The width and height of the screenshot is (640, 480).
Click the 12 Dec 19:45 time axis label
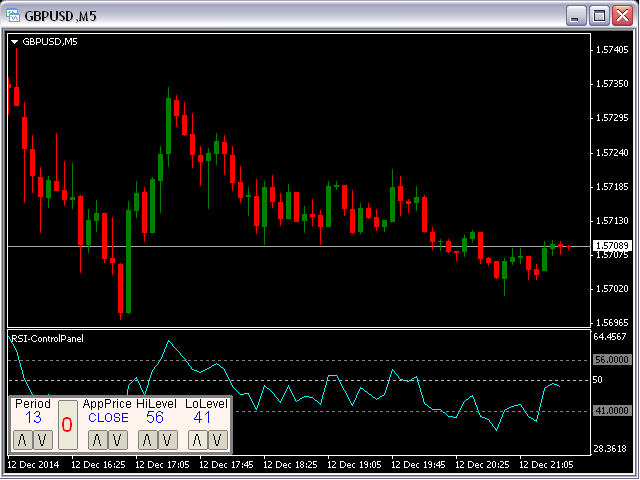pos(418,465)
